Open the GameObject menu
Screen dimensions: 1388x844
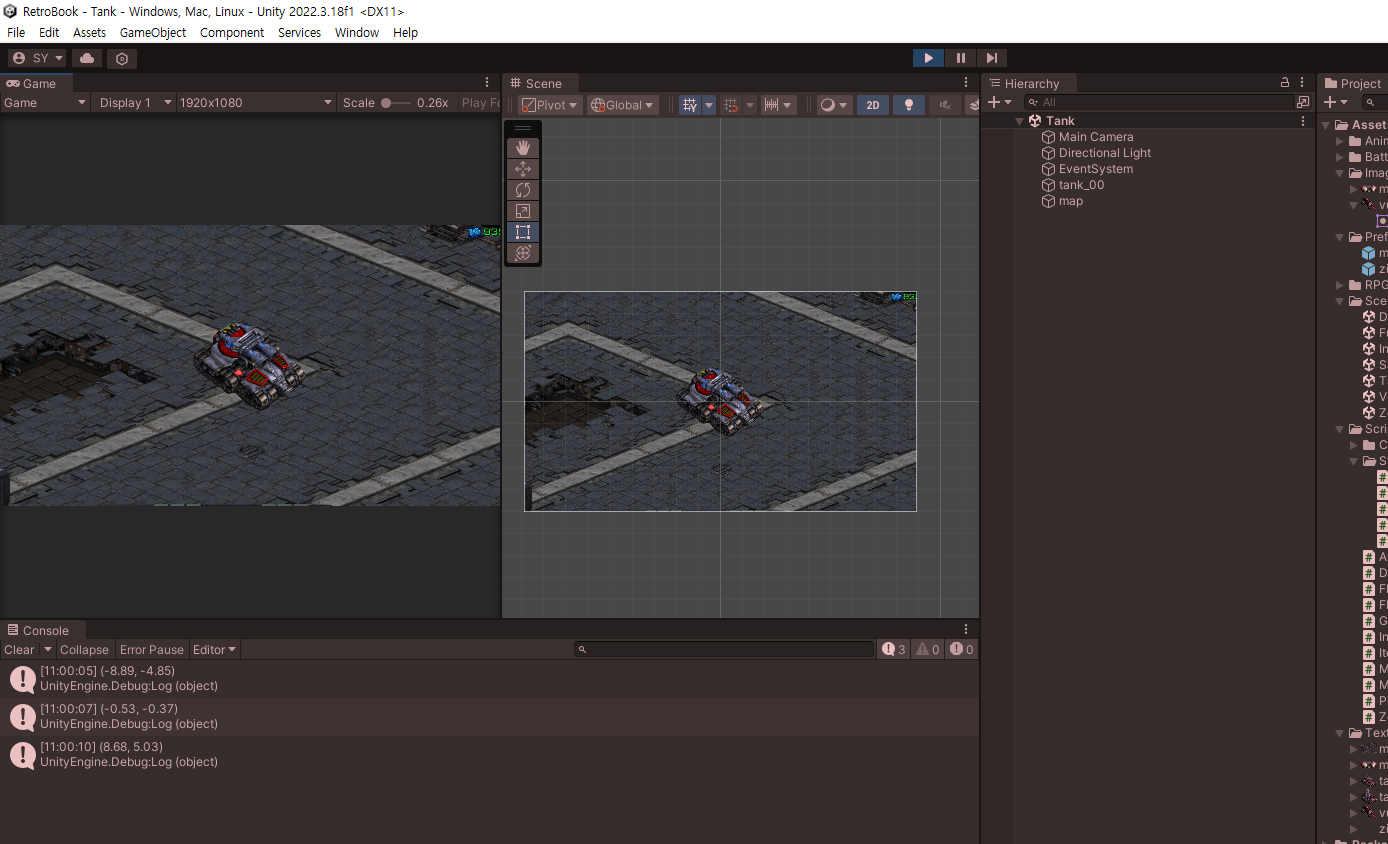(153, 32)
